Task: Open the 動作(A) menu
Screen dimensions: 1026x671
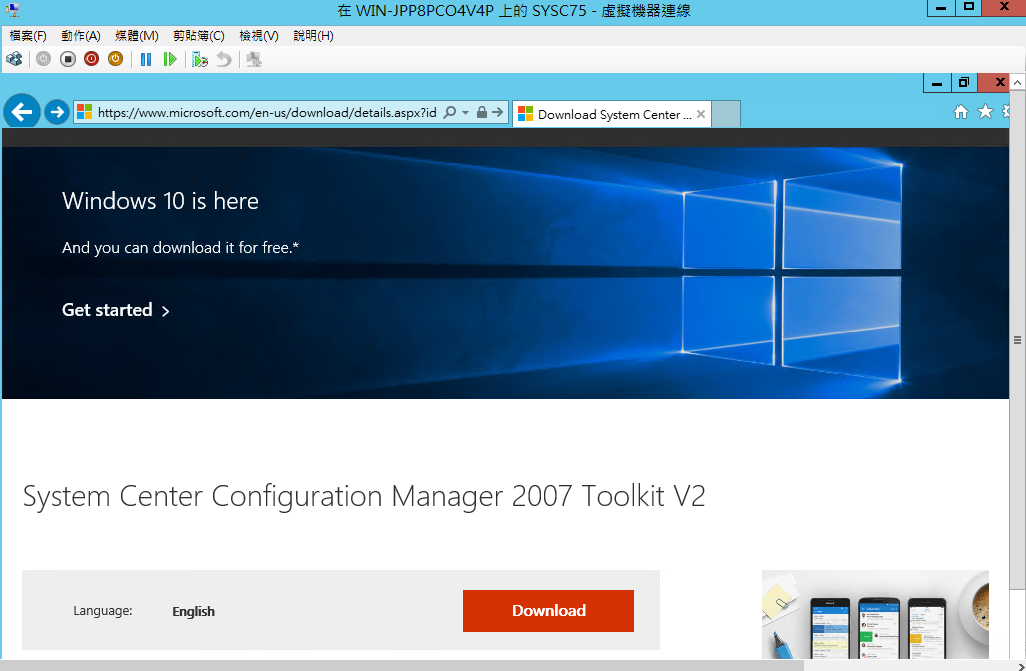Action: 80,35
